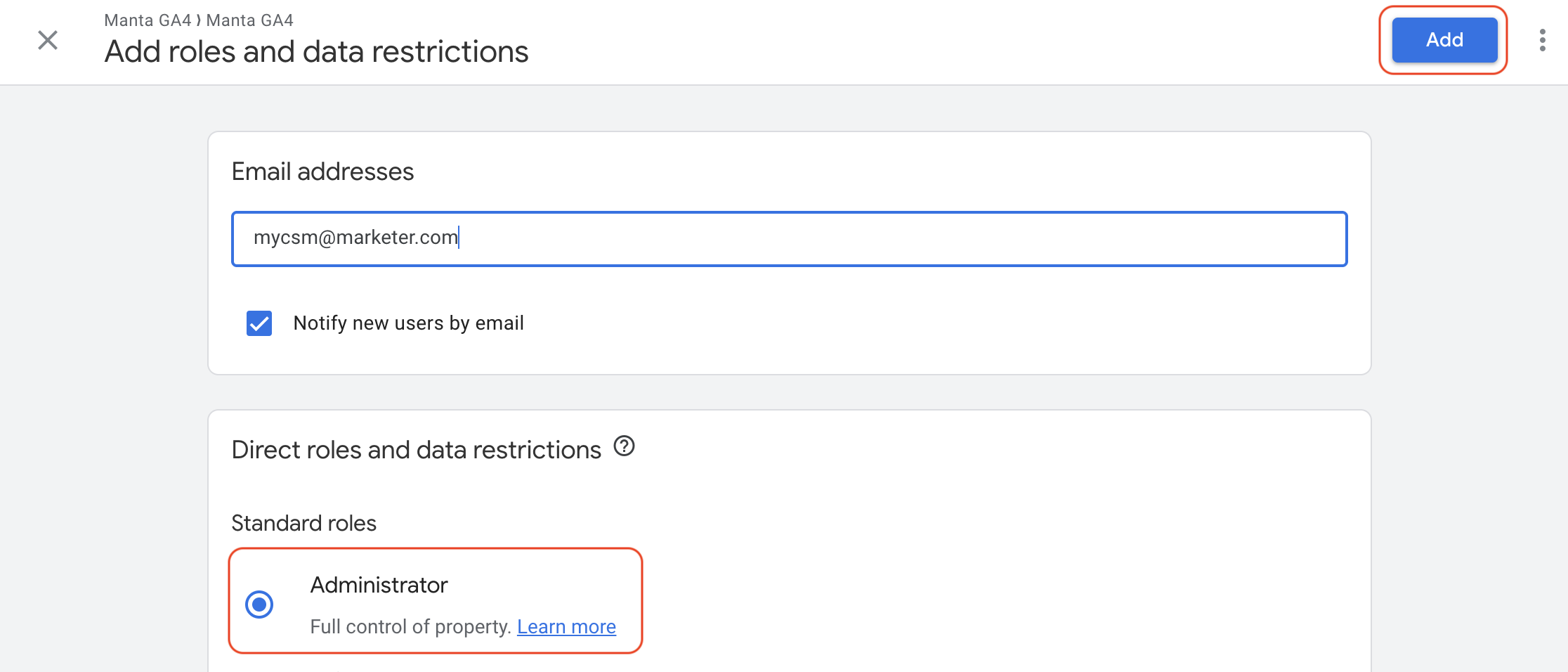Click the help icon beside Direct roles
The height and width of the screenshot is (672, 1568).
click(x=624, y=446)
